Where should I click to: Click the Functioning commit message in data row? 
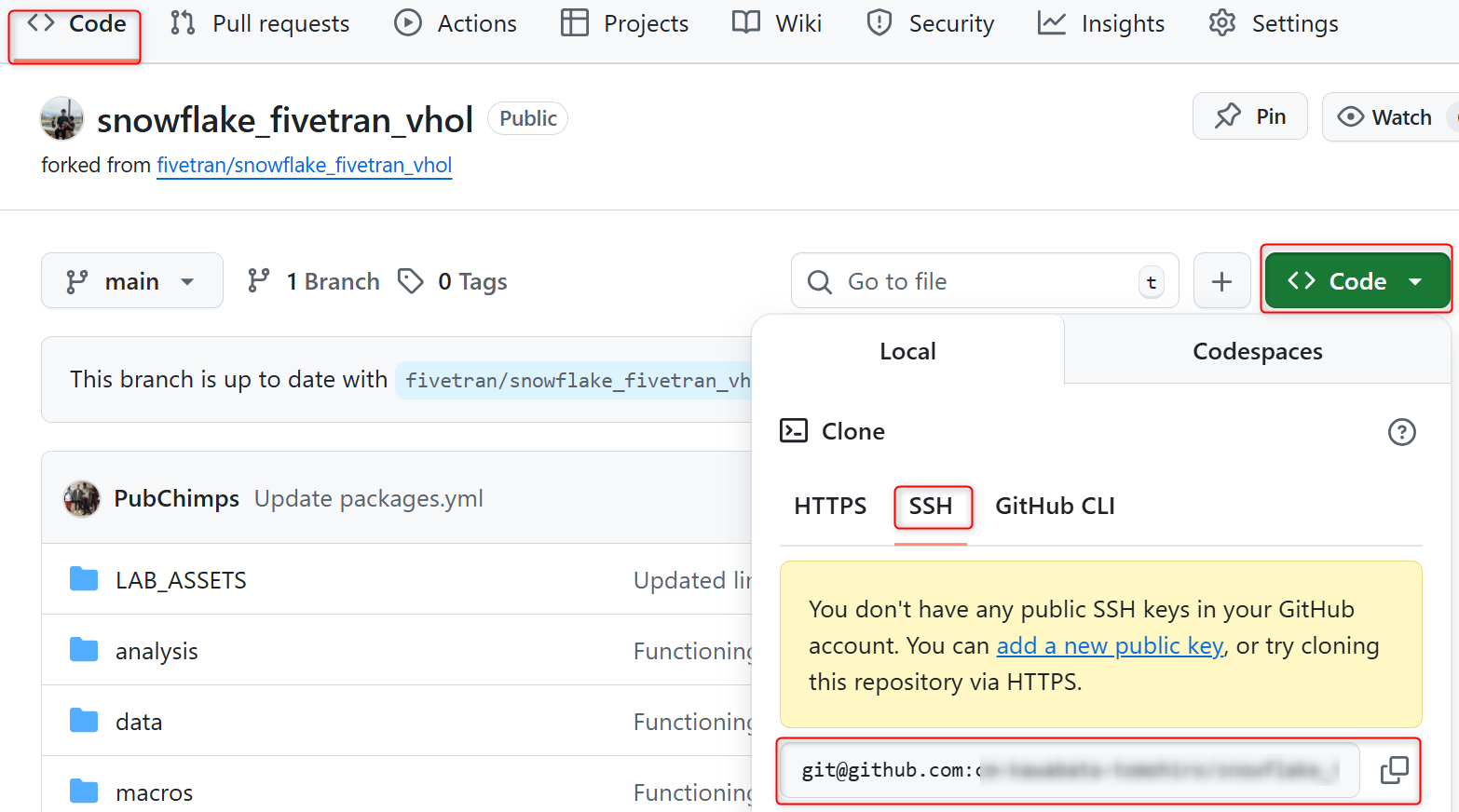692,722
